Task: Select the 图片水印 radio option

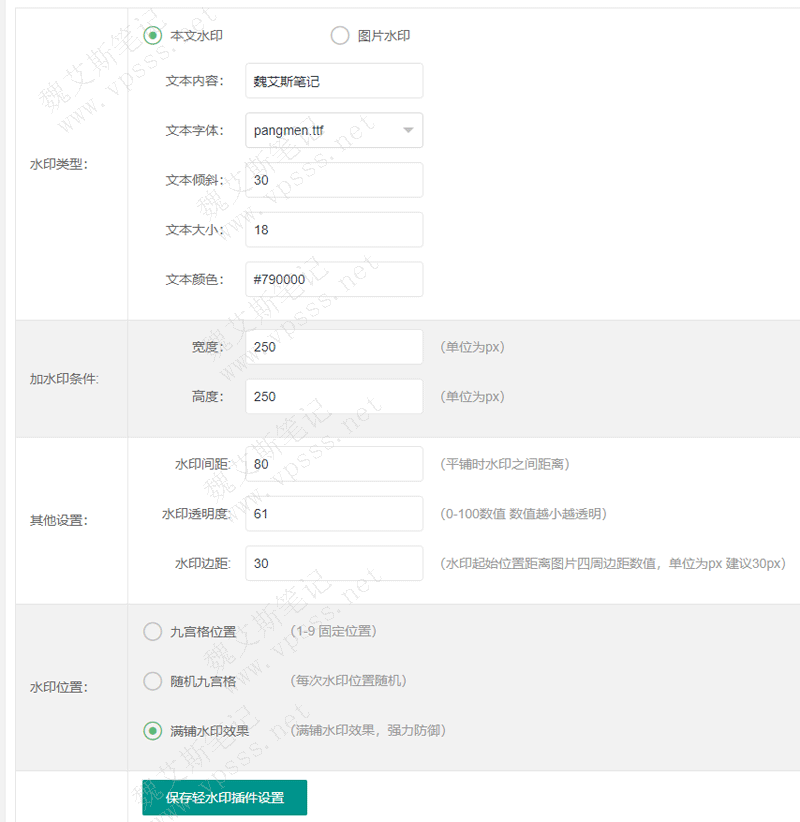Action: 339,36
